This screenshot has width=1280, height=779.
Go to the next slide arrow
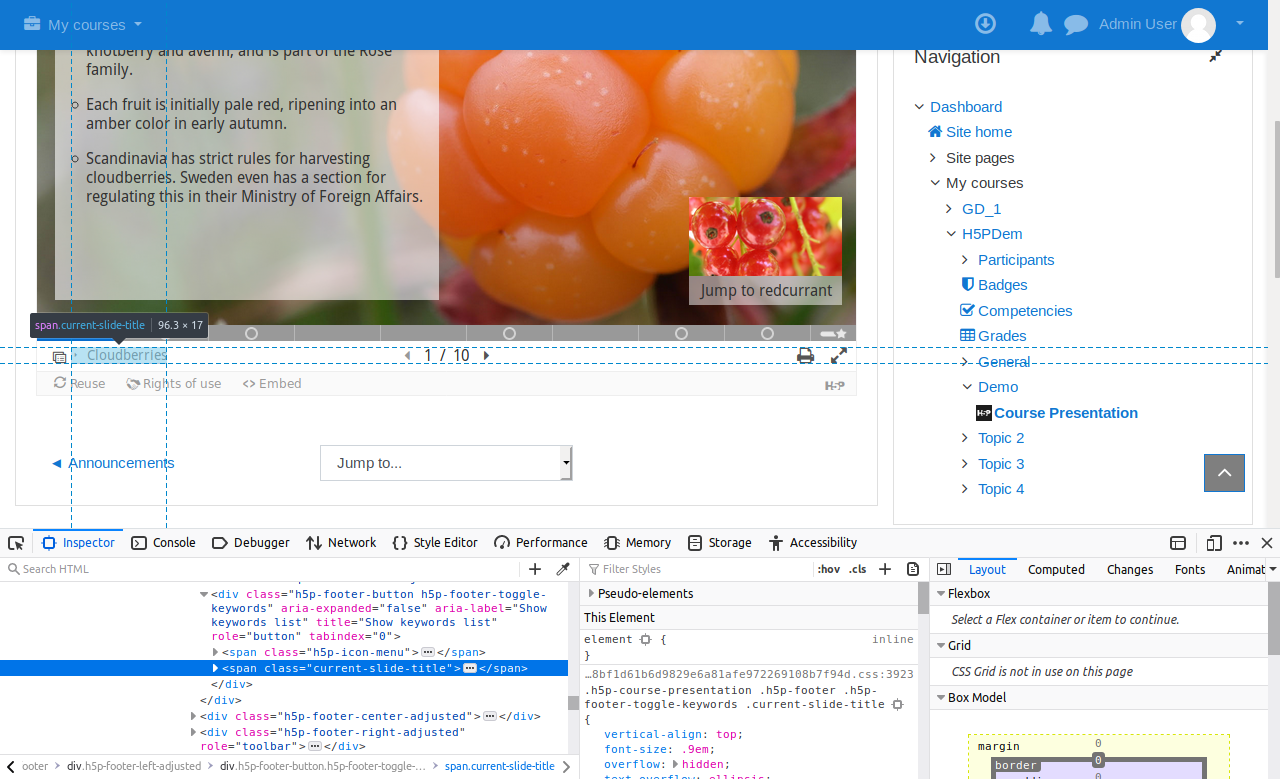click(x=487, y=355)
